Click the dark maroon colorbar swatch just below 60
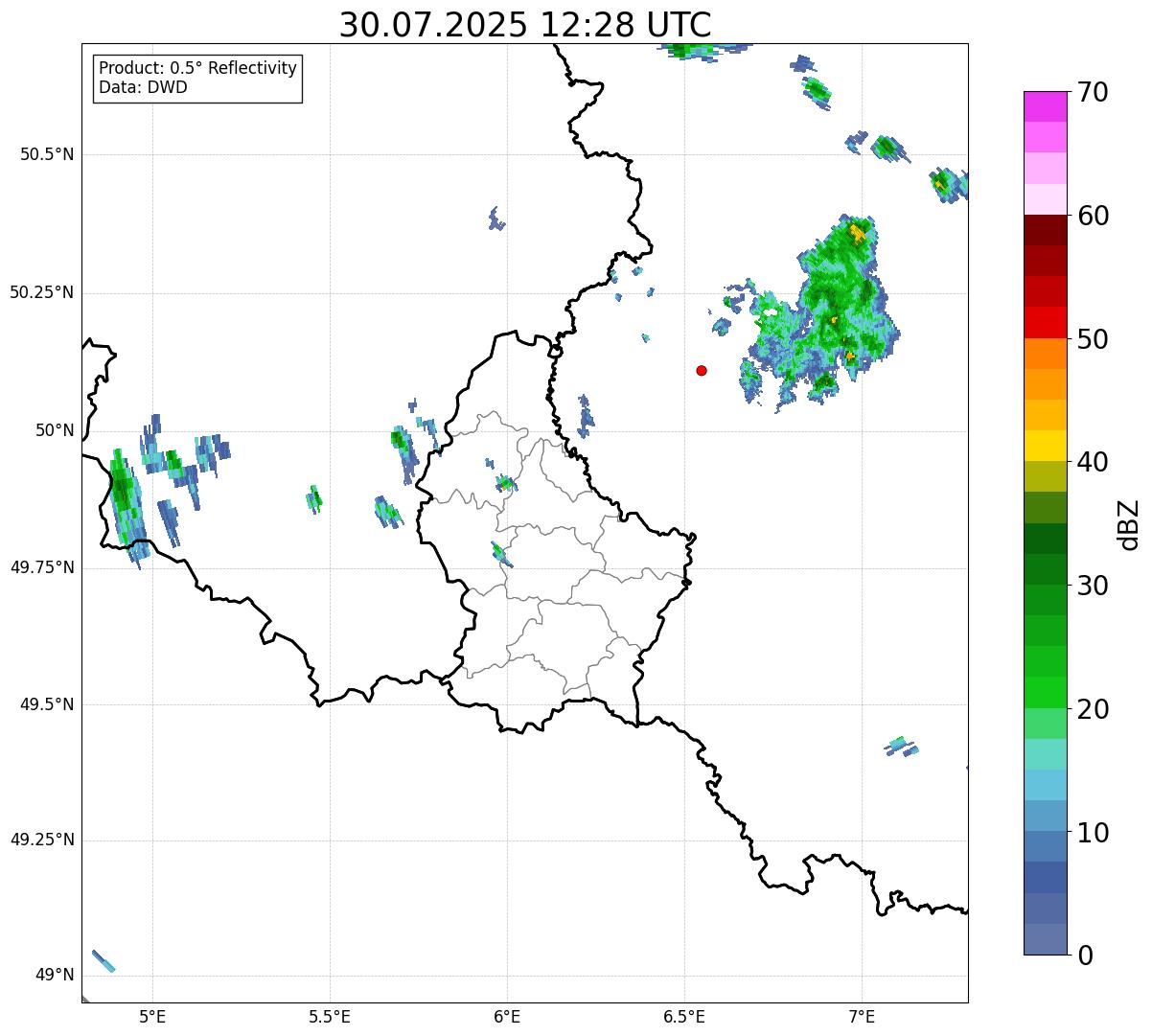 pos(1045,230)
